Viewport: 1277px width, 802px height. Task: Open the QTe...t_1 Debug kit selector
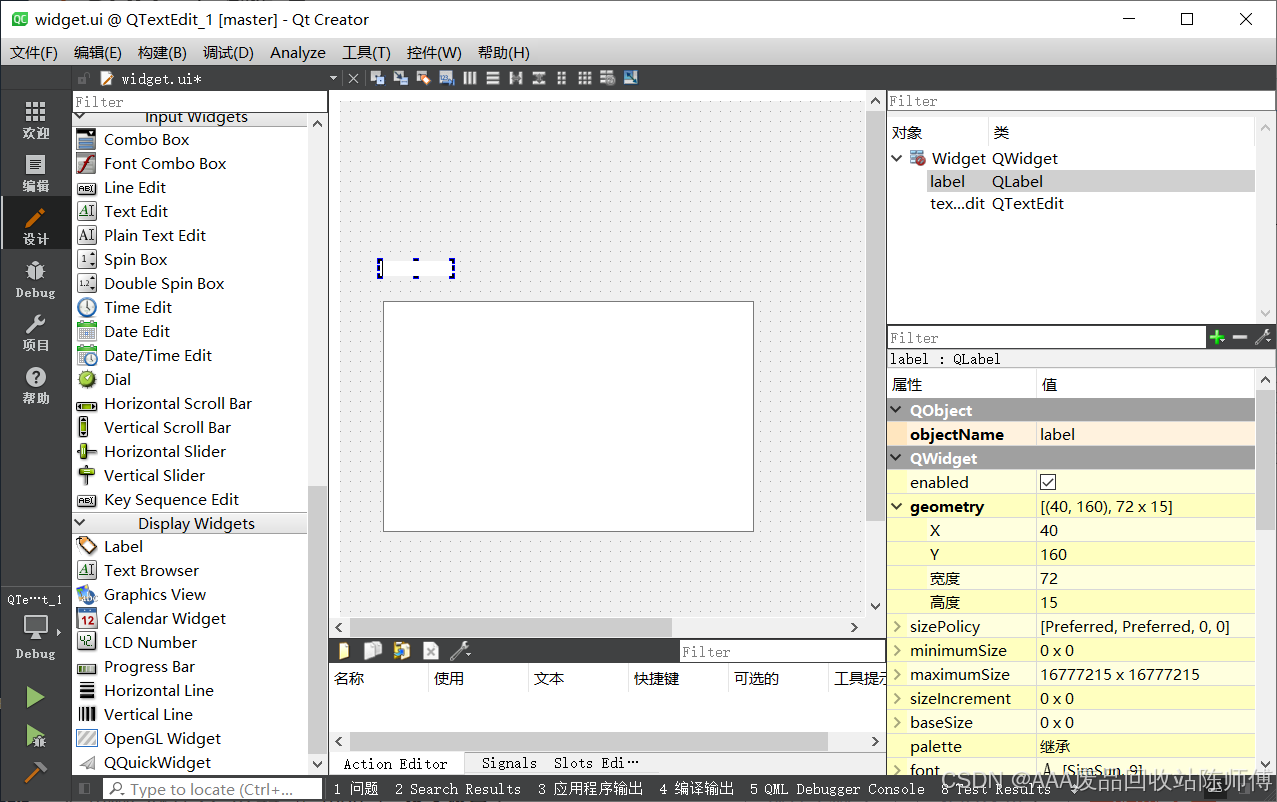coord(36,628)
